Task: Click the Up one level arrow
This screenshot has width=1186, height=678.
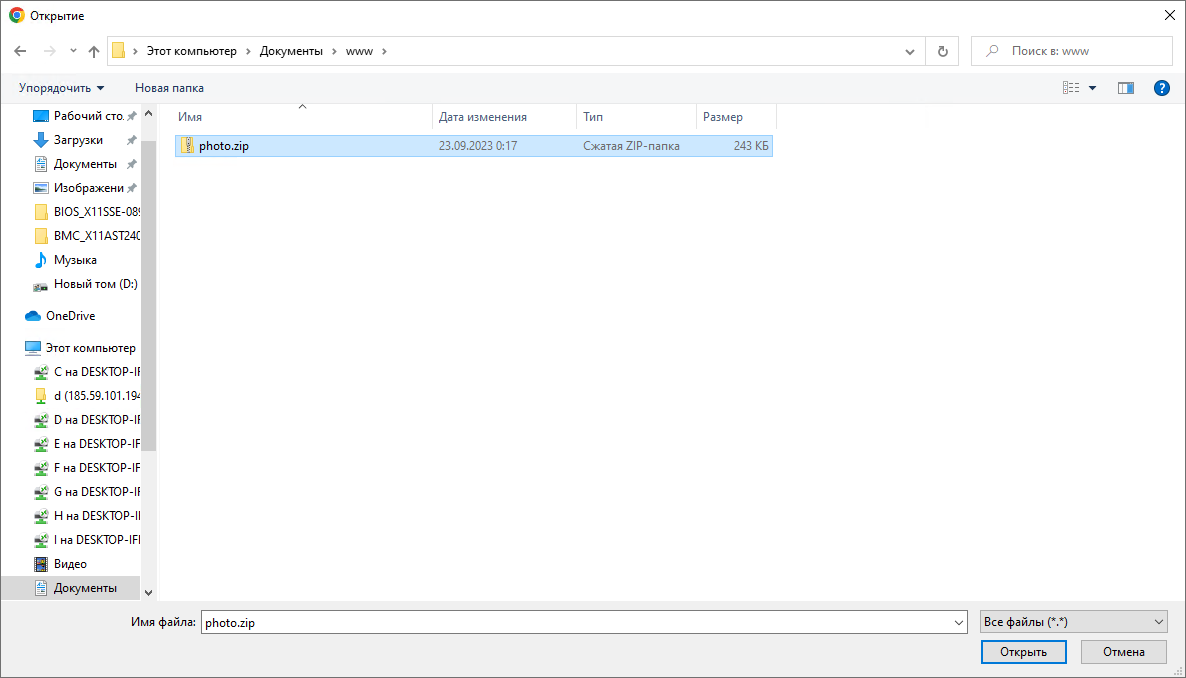Action: (94, 51)
